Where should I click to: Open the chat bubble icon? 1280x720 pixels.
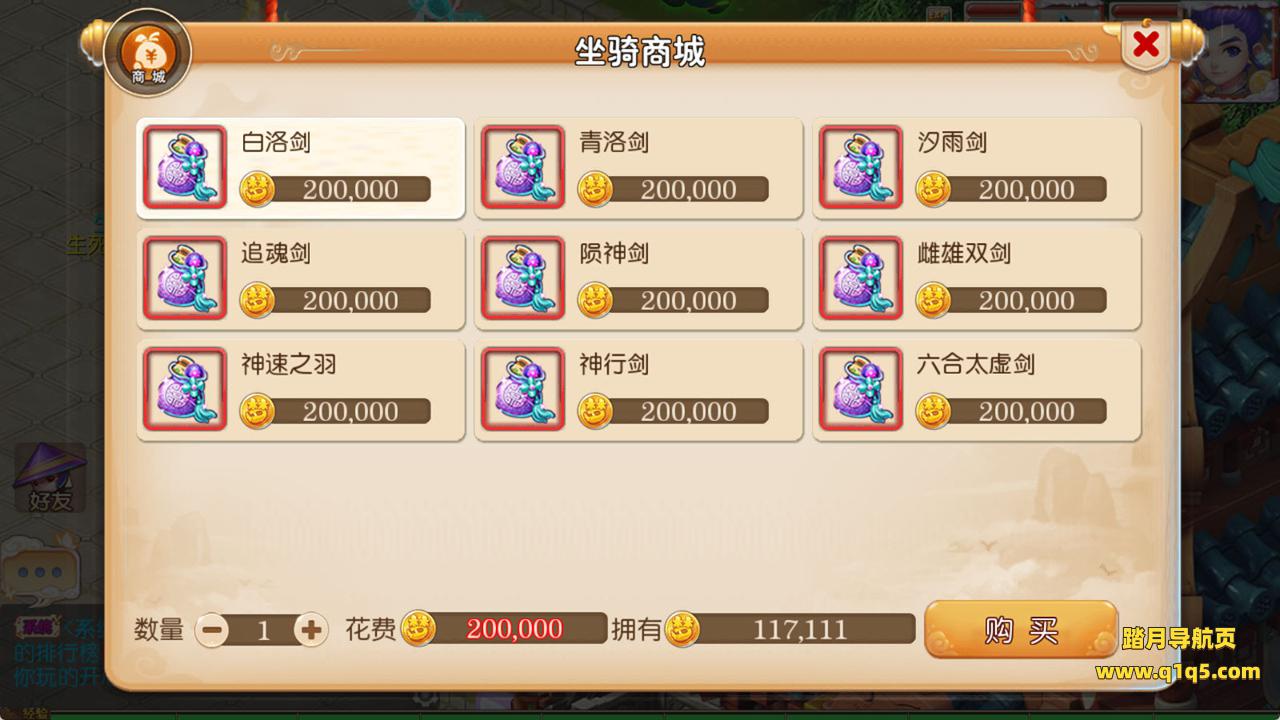click(x=40, y=571)
